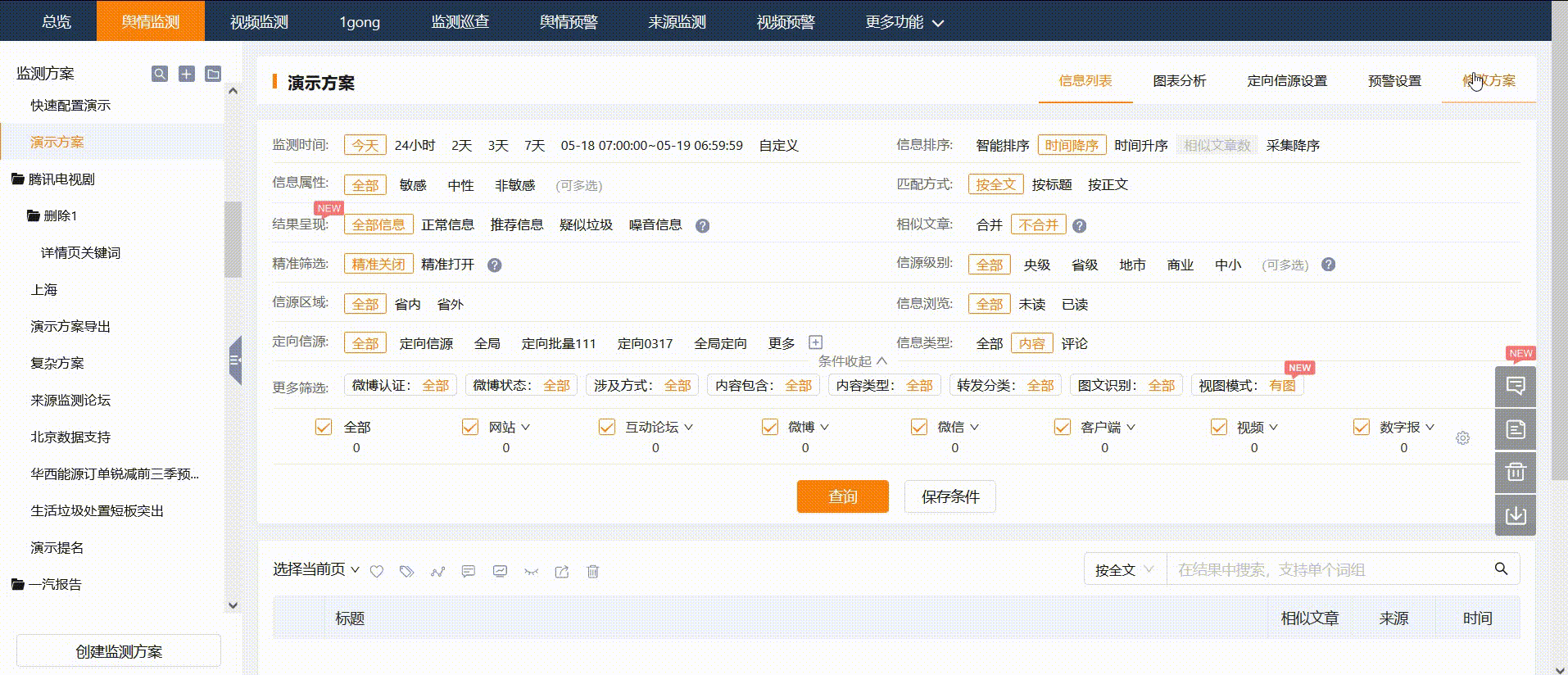Select 智能排序 sort option
This screenshot has width=1568, height=675.
pyautogui.click(x=1003, y=145)
